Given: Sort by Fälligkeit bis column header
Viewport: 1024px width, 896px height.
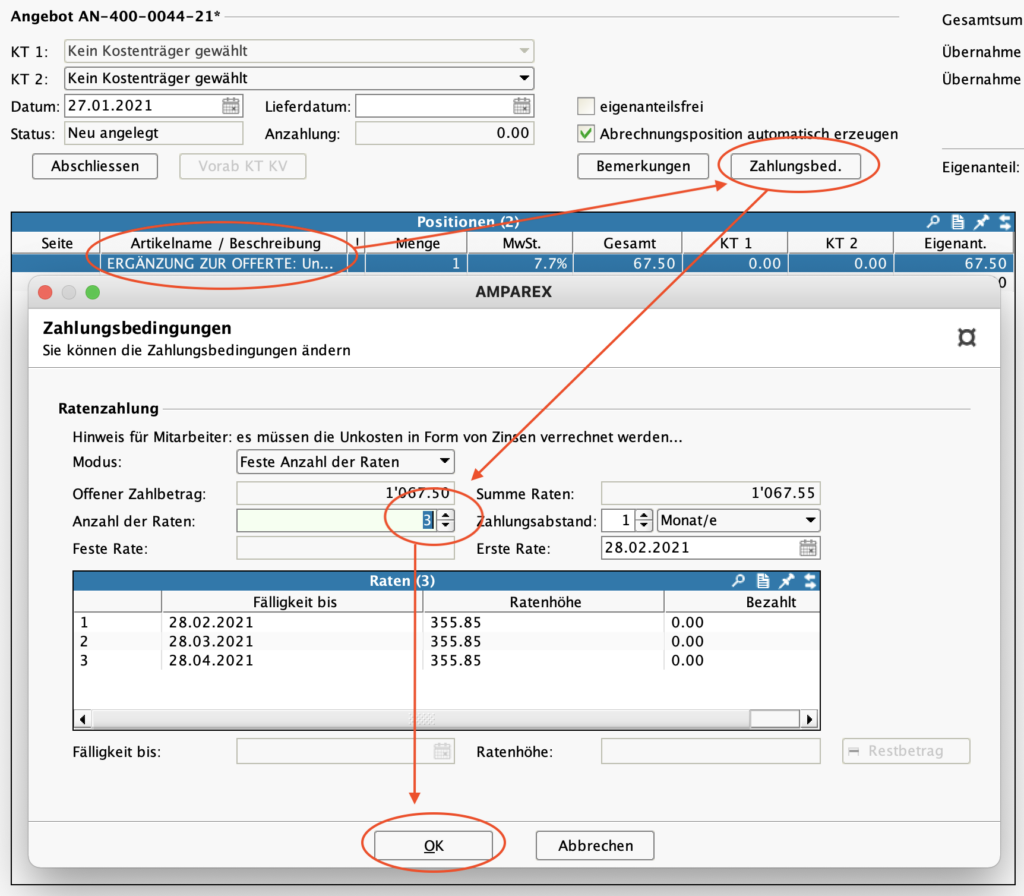Looking at the screenshot, I should pos(291,602).
